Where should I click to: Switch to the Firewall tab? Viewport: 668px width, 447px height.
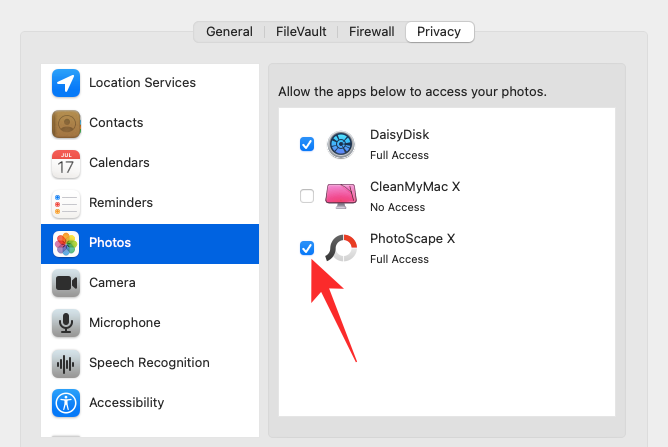tap(371, 32)
